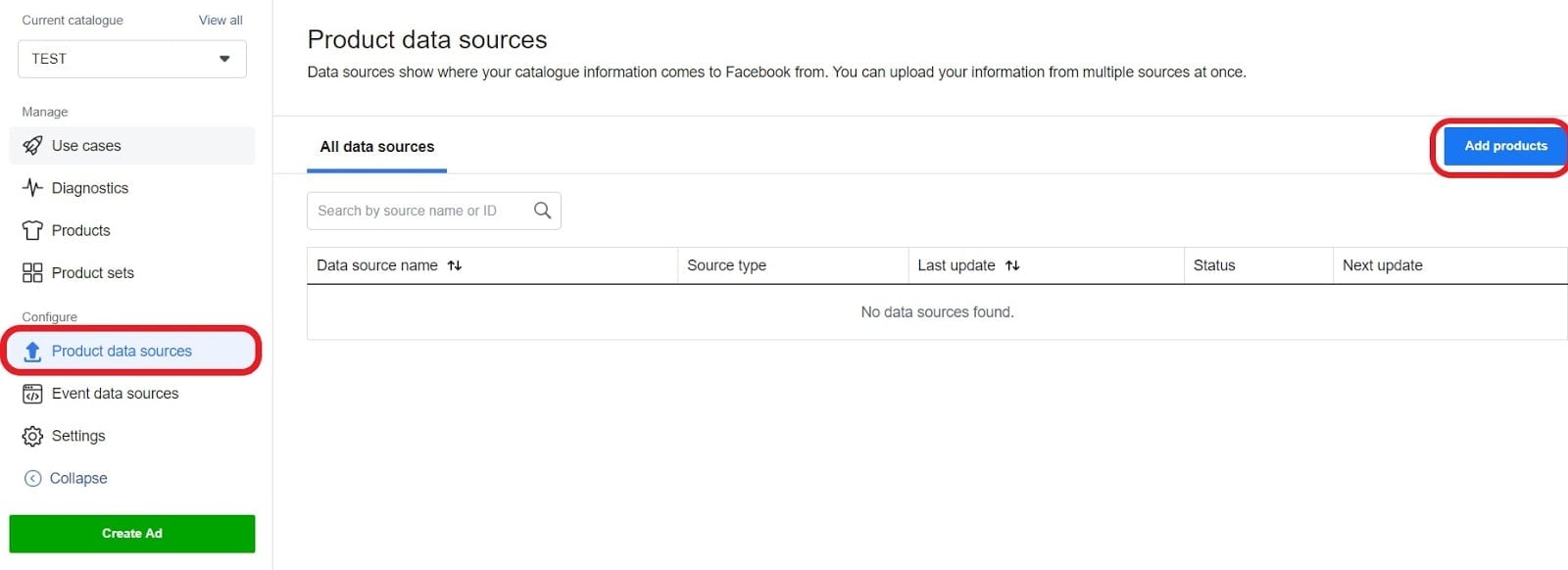Click the View all link
Viewport: 1568px width, 570px height.
(x=220, y=20)
